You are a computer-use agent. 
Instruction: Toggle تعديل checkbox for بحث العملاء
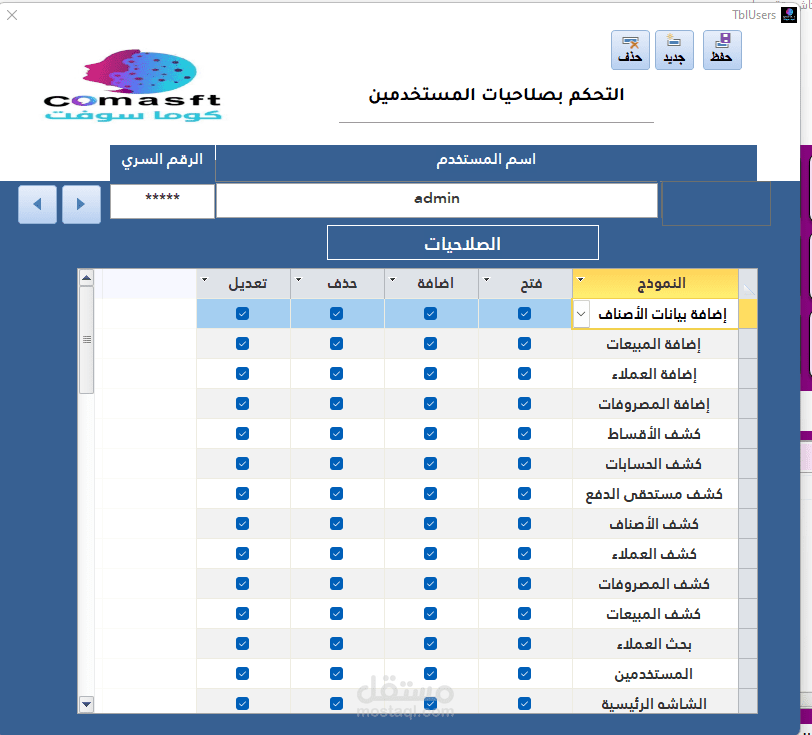click(x=242, y=644)
